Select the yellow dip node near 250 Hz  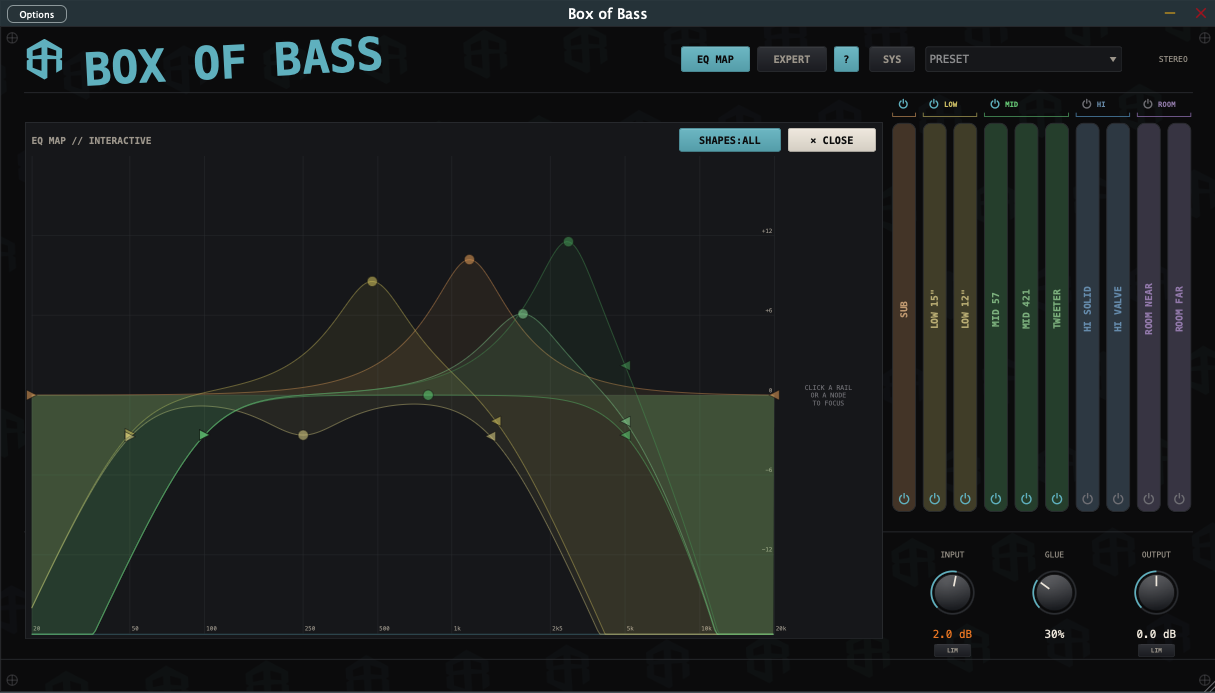click(303, 435)
